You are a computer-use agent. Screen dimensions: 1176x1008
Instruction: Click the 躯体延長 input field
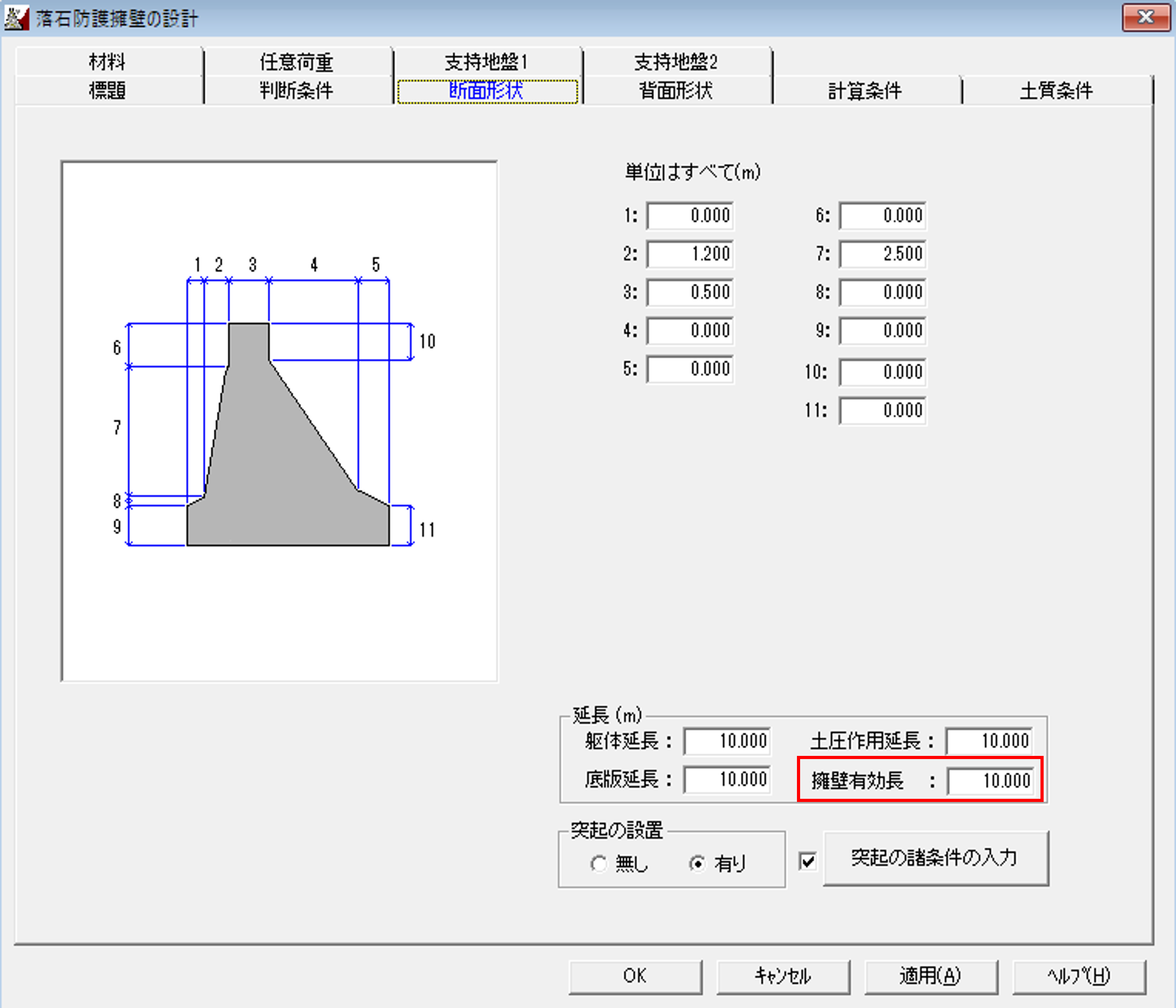(x=727, y=741)
